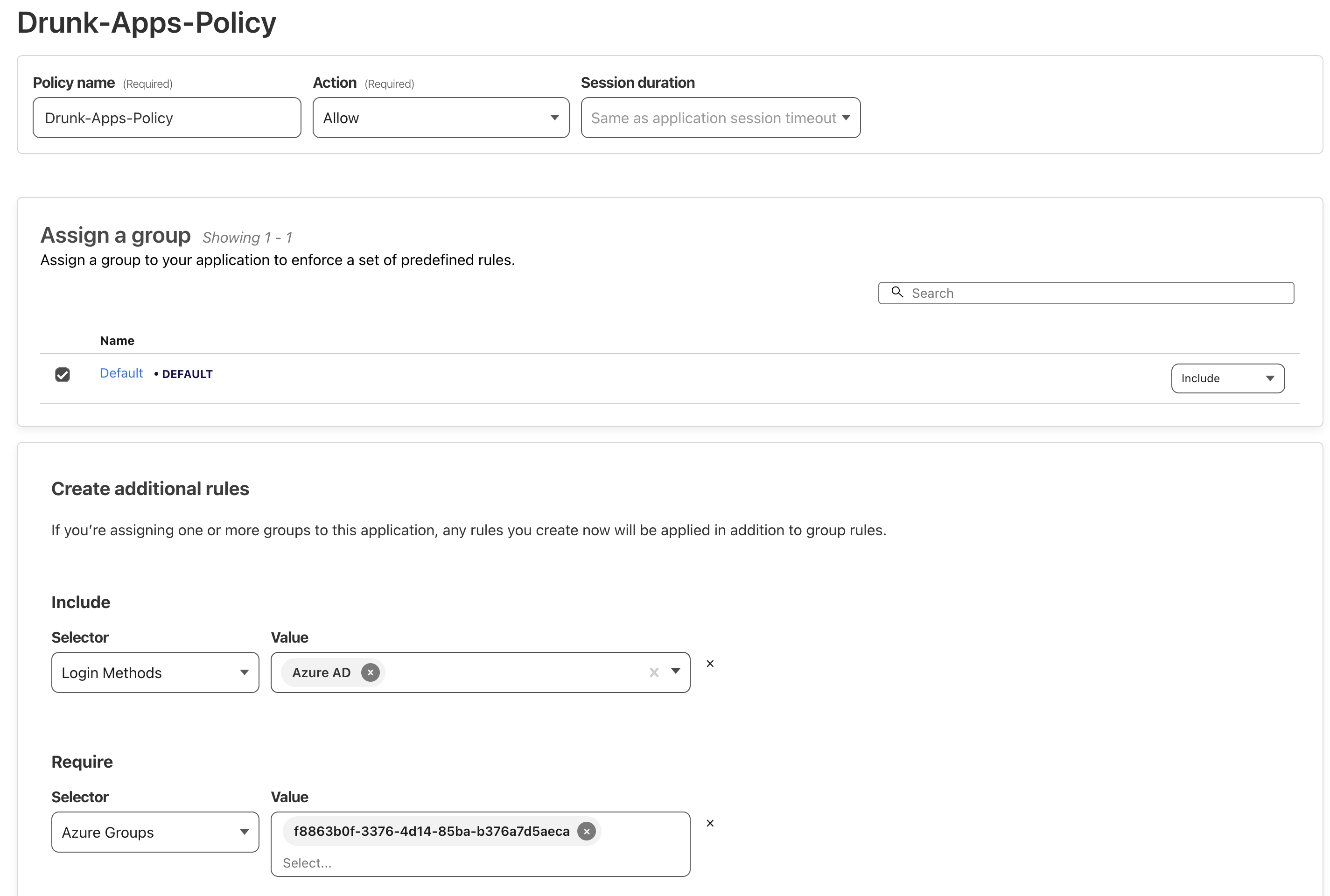This screenshot has width=1330, height=896.
Task: Open the Login Methods selector dropdown
Action: click(155, 672)
